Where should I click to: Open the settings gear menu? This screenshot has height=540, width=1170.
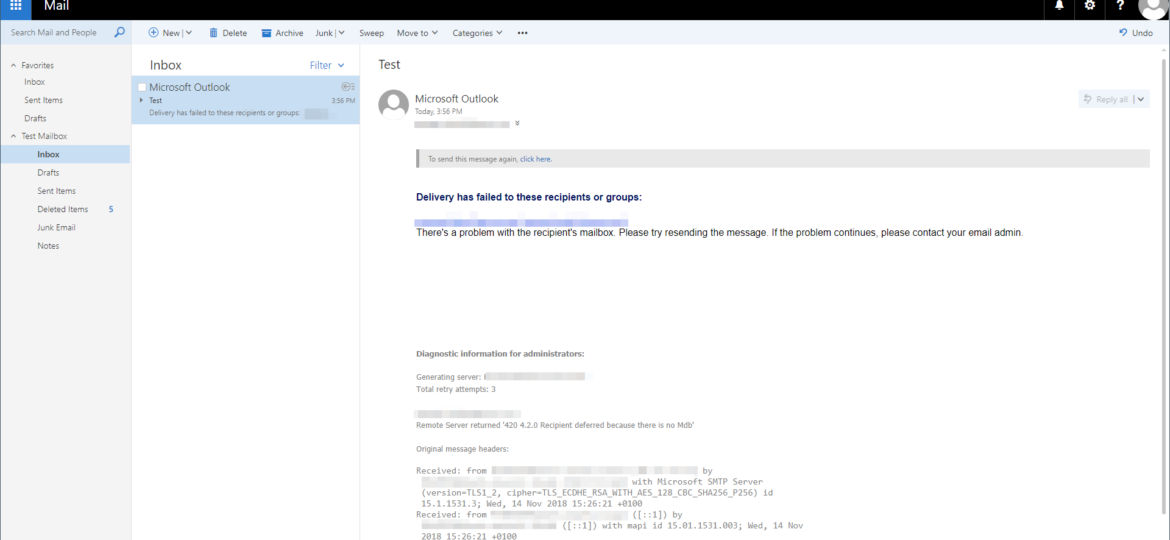(1089, 6)
